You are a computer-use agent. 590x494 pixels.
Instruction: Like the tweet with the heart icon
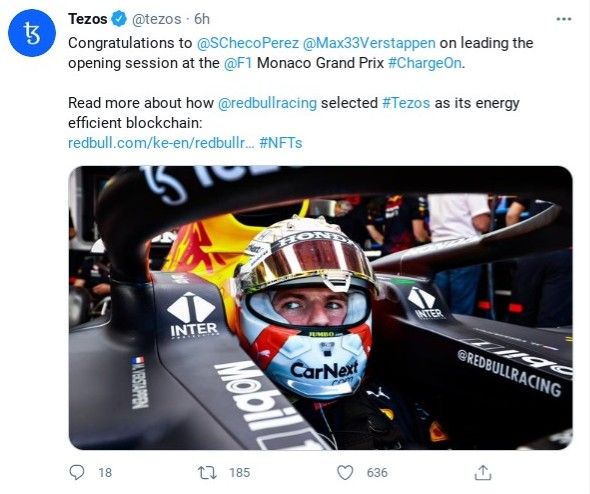pyautogui.click(x=345, y=473)
